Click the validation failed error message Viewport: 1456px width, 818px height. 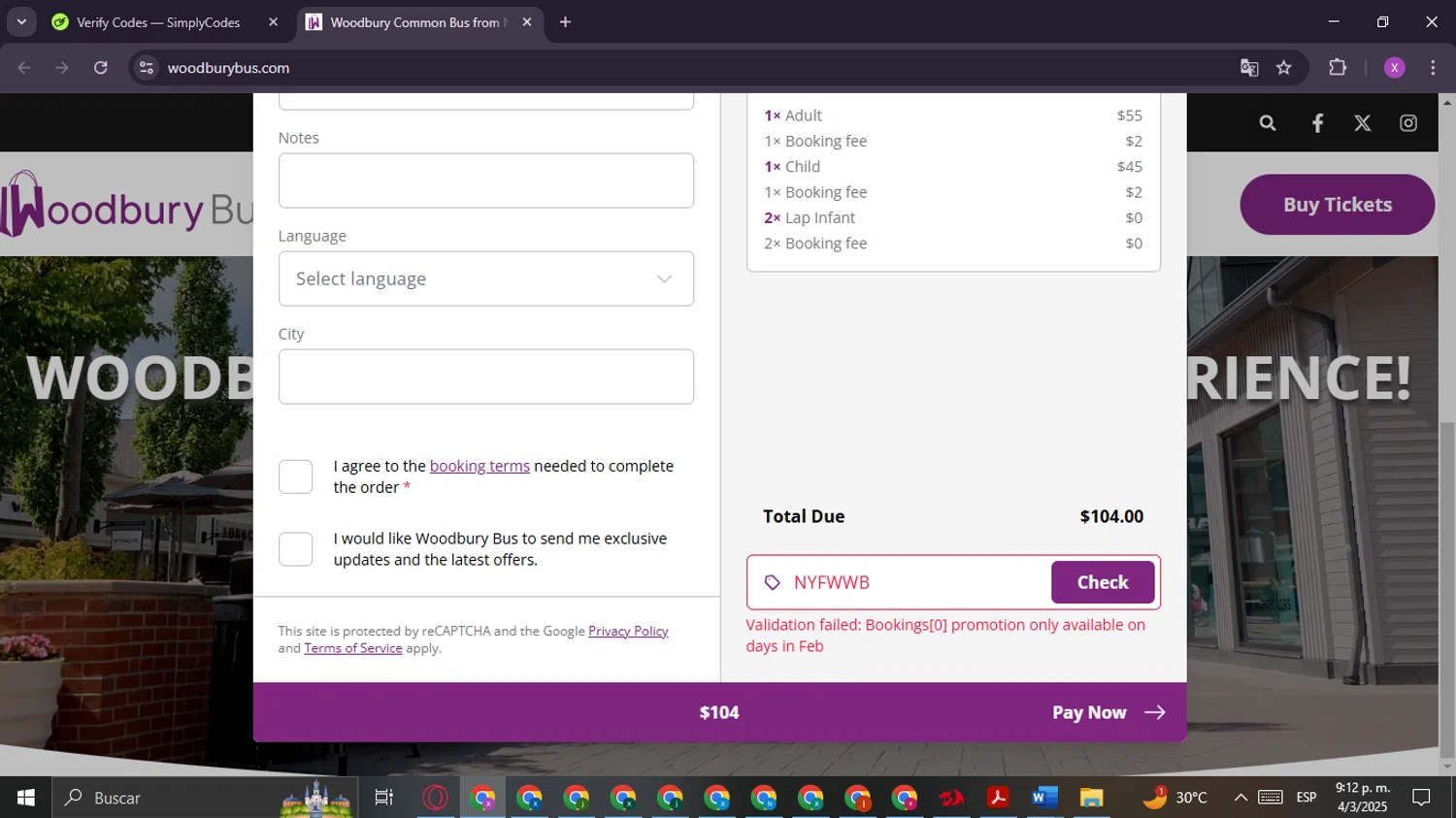[946, 636]
